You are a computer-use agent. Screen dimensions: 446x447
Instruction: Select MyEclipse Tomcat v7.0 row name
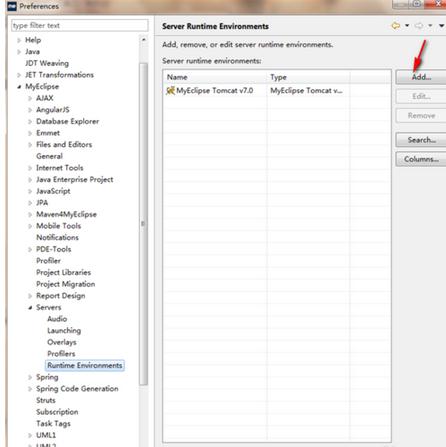click(215, 90)
